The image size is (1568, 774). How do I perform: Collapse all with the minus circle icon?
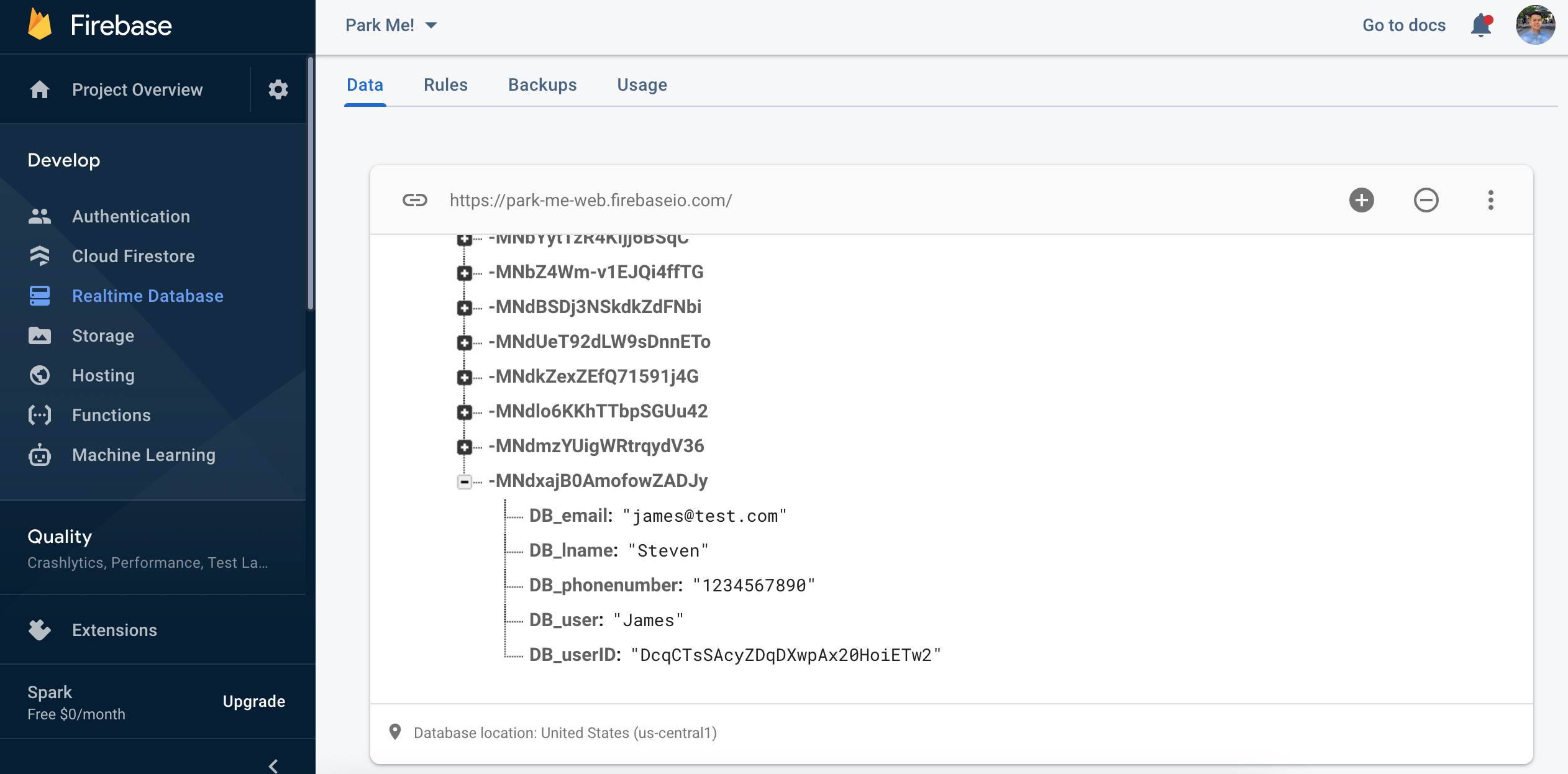(x=1426, y=200)
